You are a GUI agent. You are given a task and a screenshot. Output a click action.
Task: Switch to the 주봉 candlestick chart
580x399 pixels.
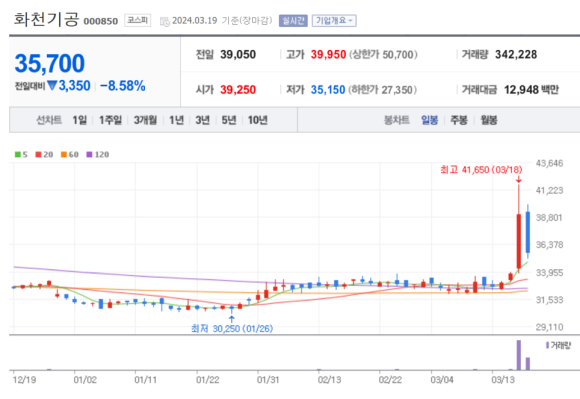pos(459,120)
